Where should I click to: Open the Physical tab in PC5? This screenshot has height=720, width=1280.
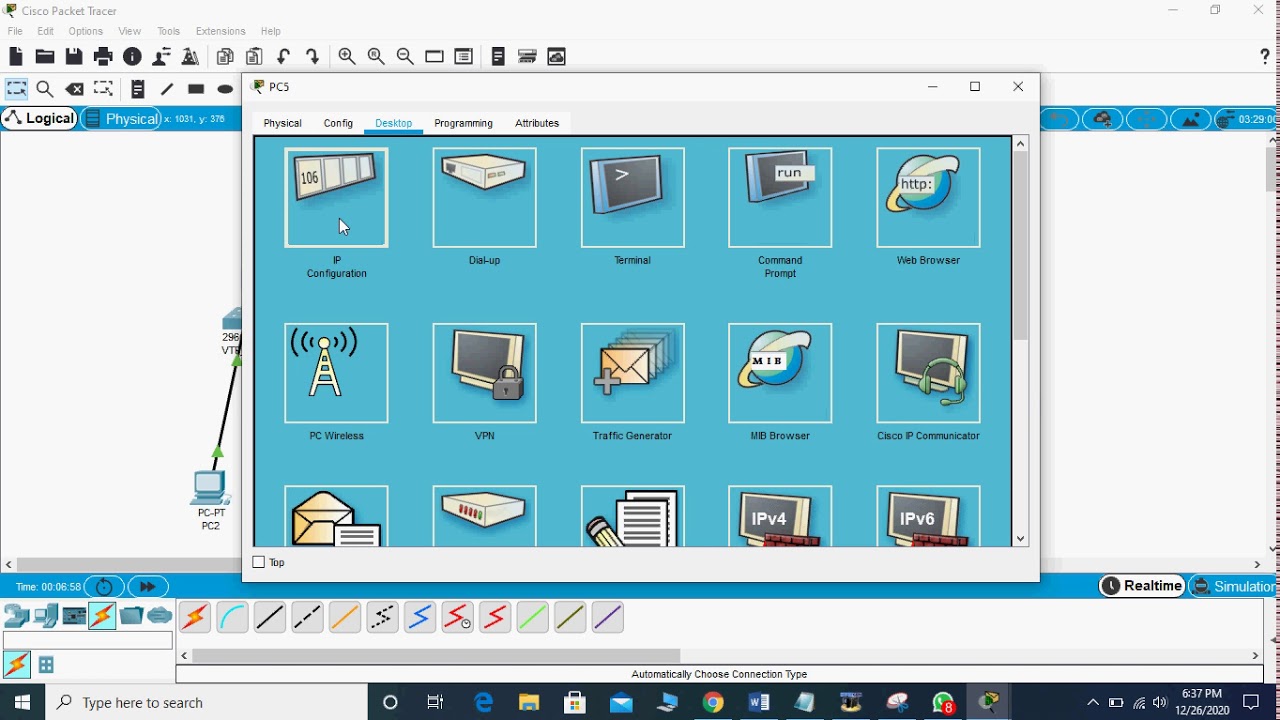(x=282, y=123)
